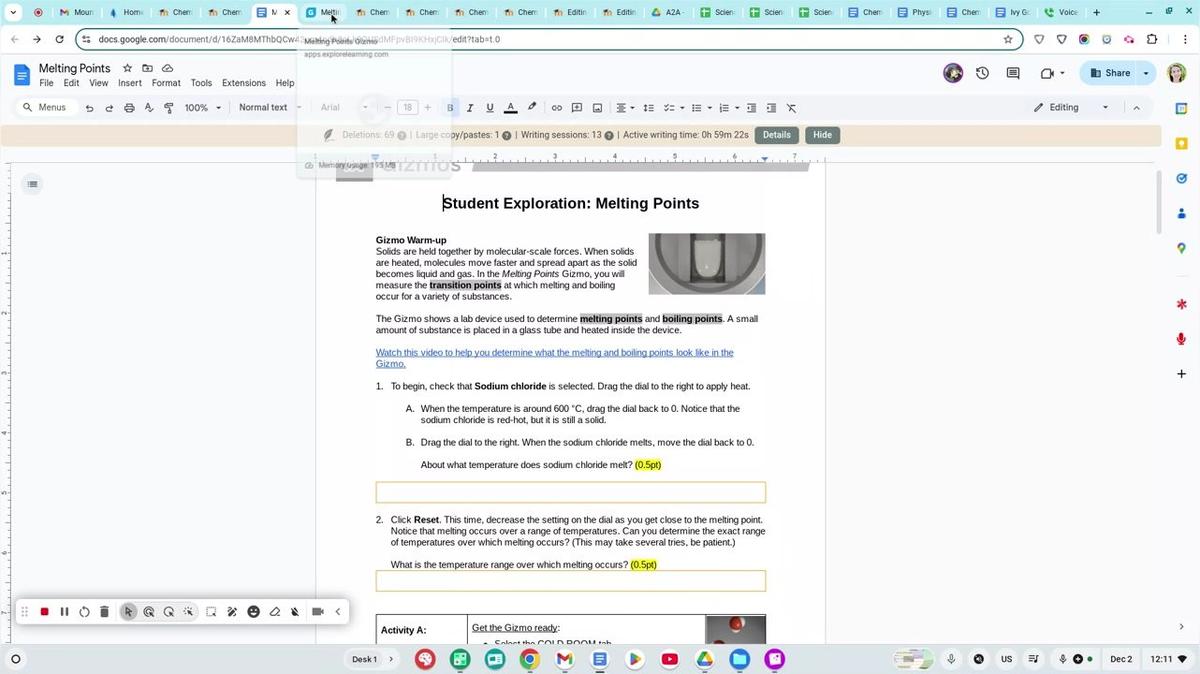This screenshot has height=674, width=1200.
Task: Click the print icon in toolbar
Action: point(129,108)
